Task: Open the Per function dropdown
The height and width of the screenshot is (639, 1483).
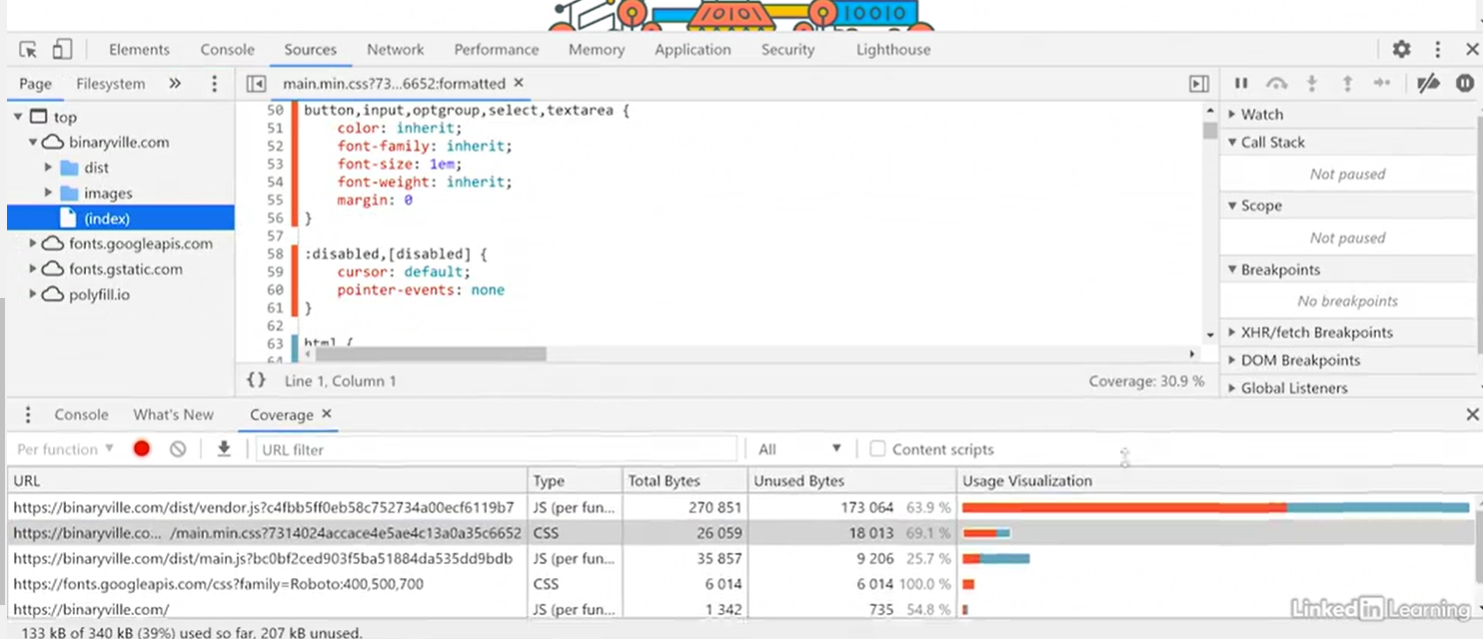Action: 66,449
